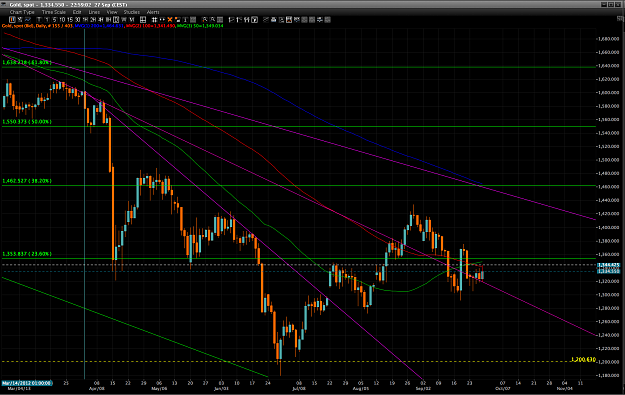Select the bar chart type icon

[20, 20]
